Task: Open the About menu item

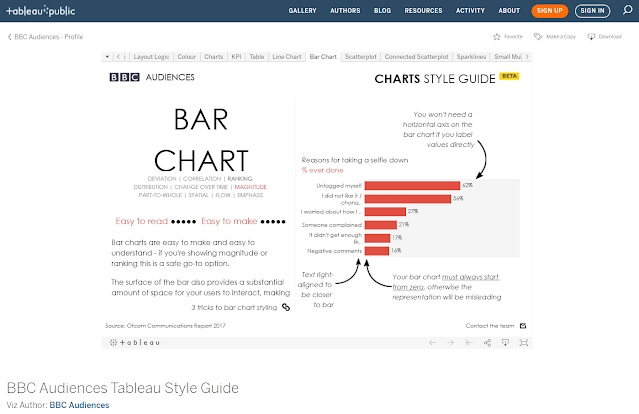Action: (x=509, y=11)
